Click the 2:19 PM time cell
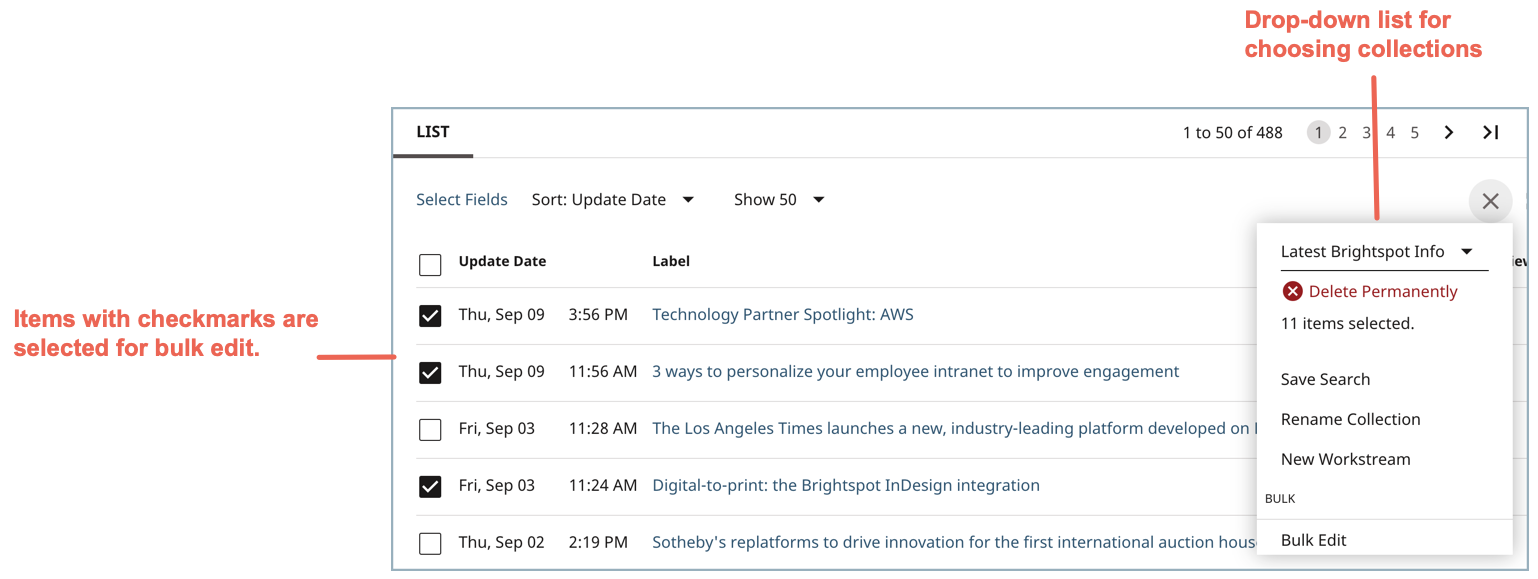This screenshot has height=579, width=1538. [598, 542]
